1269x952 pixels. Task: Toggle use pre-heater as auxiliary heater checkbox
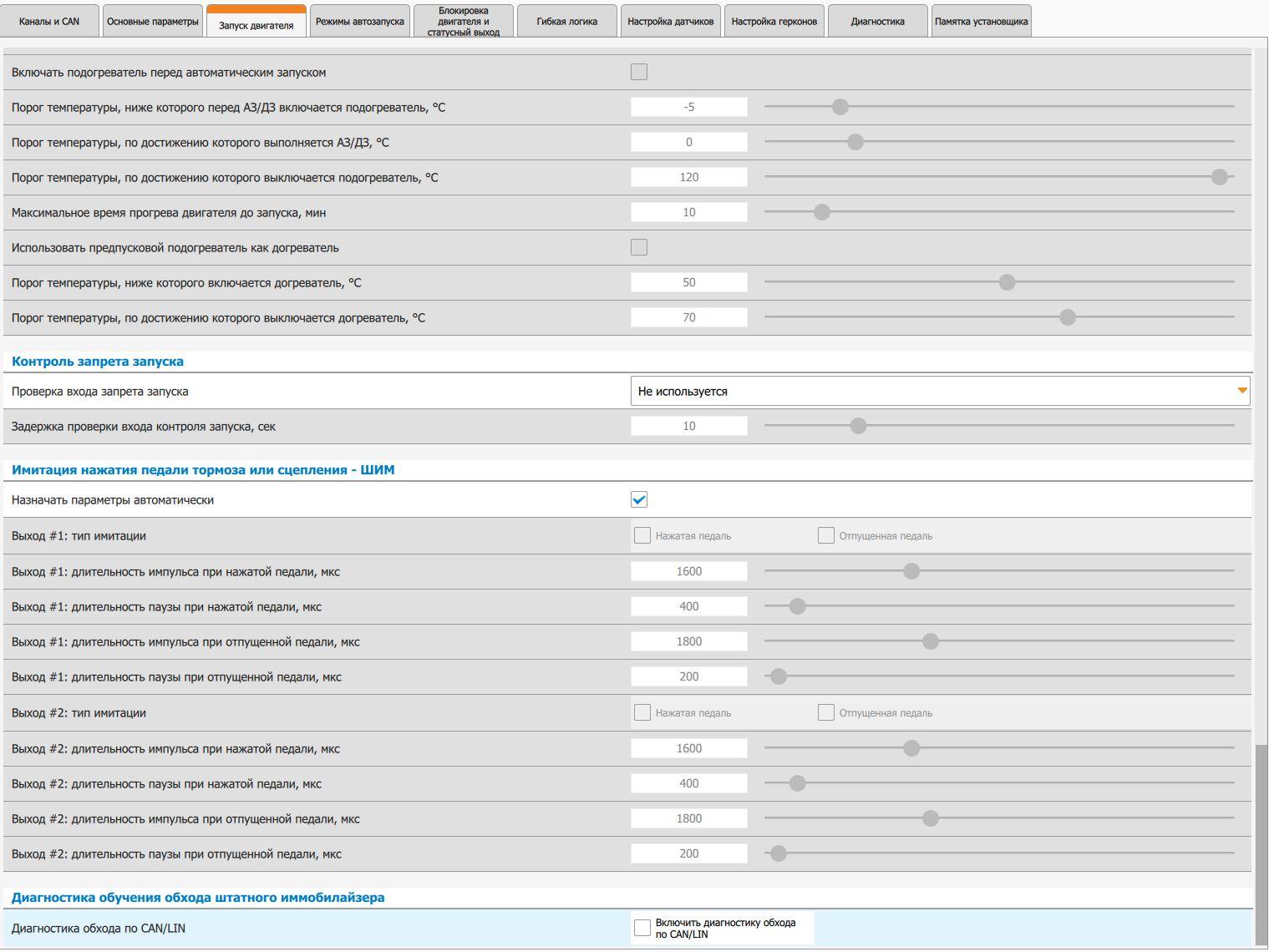tap(639, 247)
